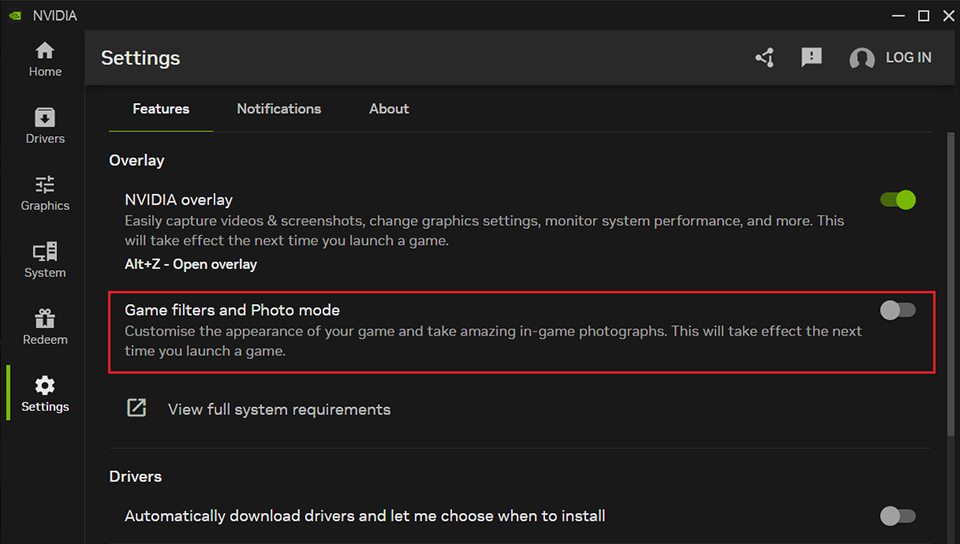The height and width of the screenshot is (544, 960).
Task: Go to the Drivers section
Action: click(x=45, y=126)
